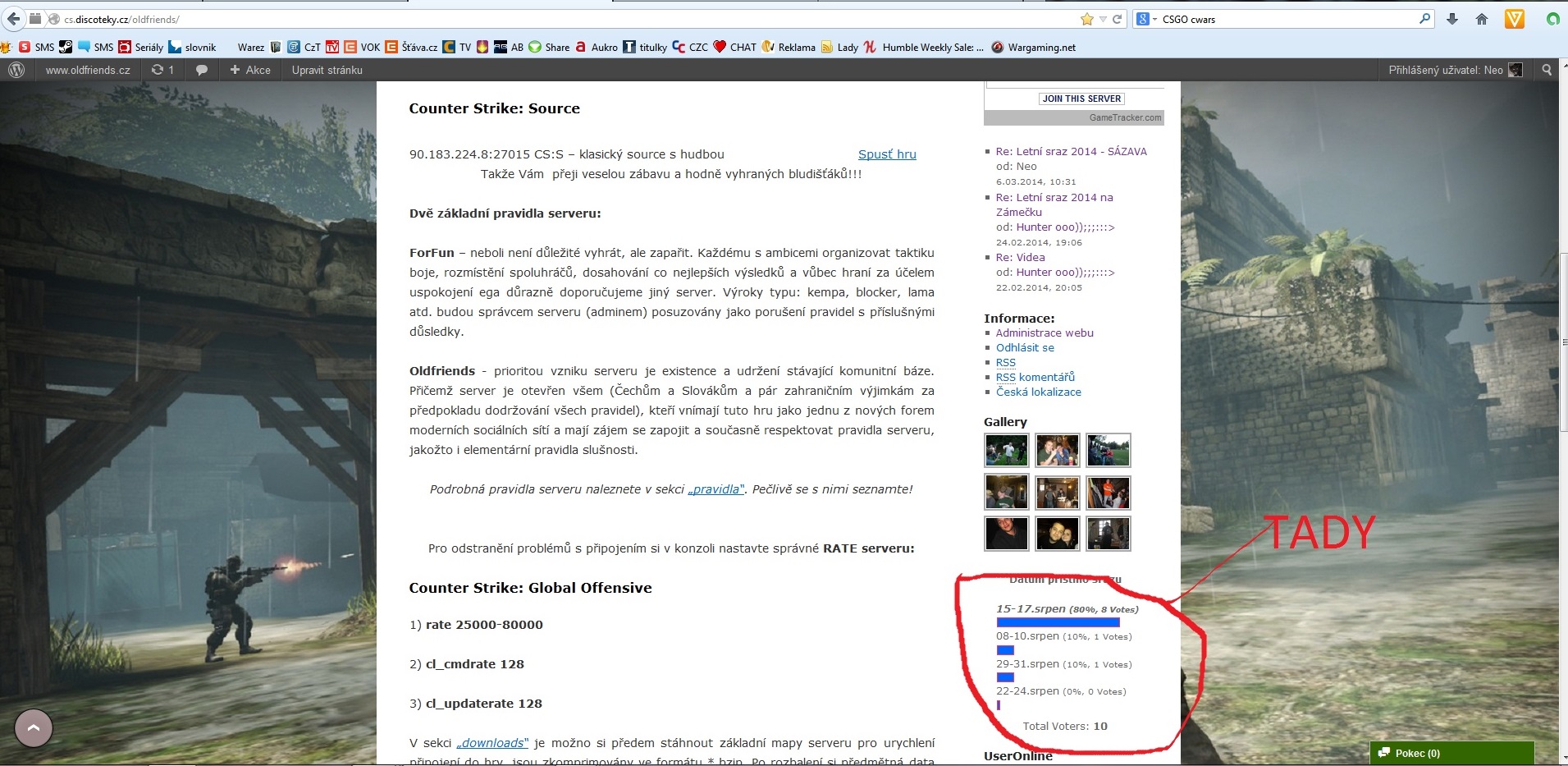Open the pravidla rules link

pyautogui.click(x=715, y=489)
